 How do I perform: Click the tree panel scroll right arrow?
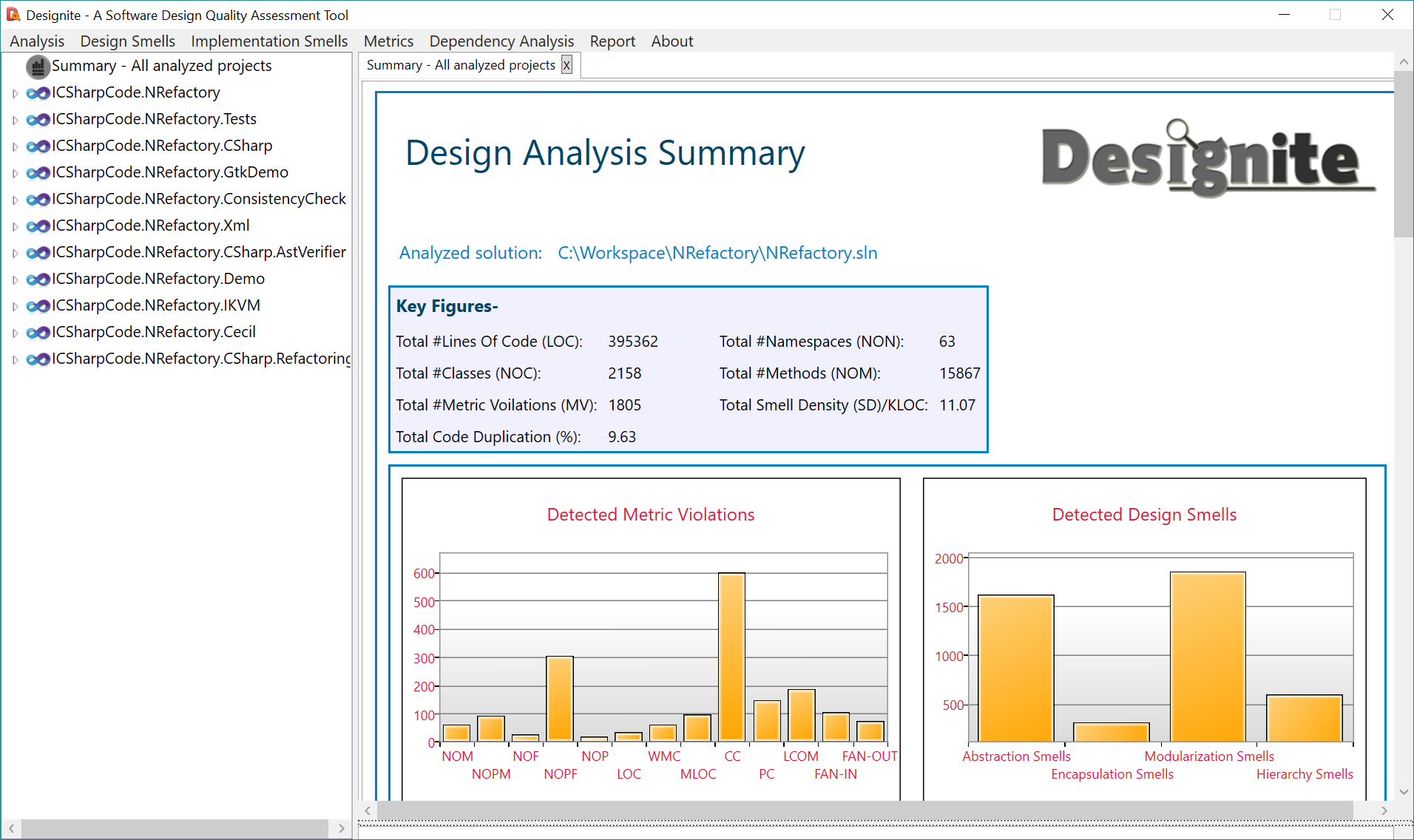(341, 829)
